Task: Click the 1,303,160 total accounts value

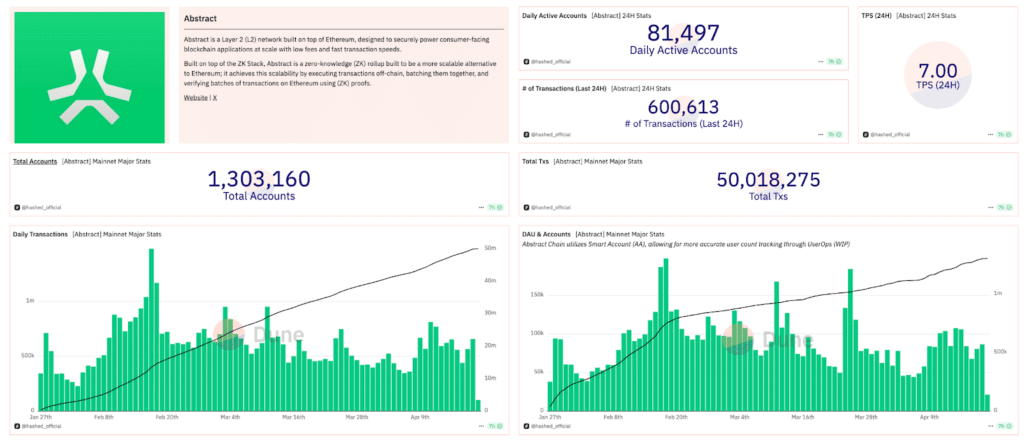Action: click(x=259, y=179)
